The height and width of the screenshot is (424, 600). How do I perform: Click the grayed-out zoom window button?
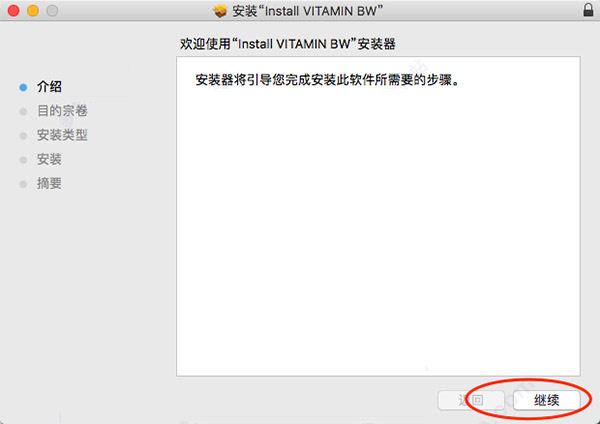click(52, 11)
